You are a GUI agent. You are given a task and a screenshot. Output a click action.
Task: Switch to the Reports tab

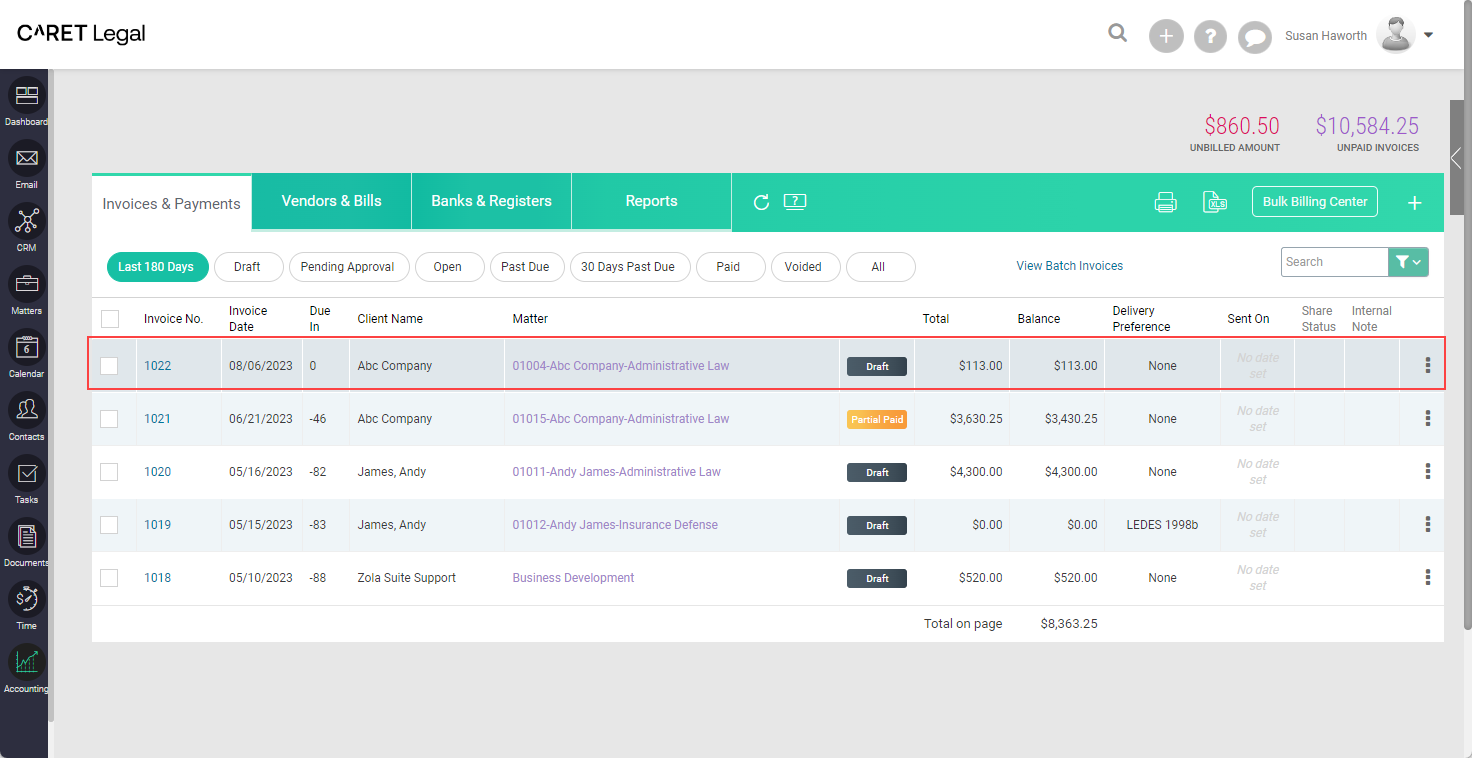tap(651, 201)
